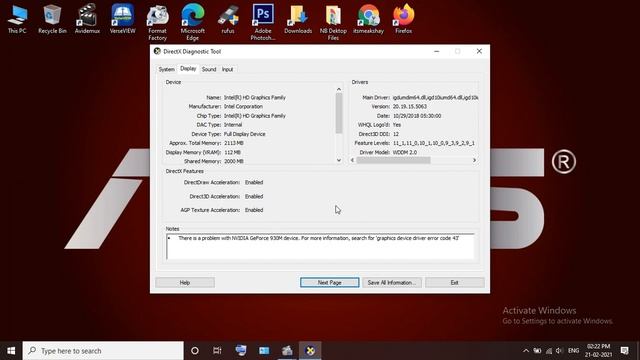This screenshot has width=640, height=360.
Task: Click the '2113 MB' total memory value
Action: pos(234,143)
